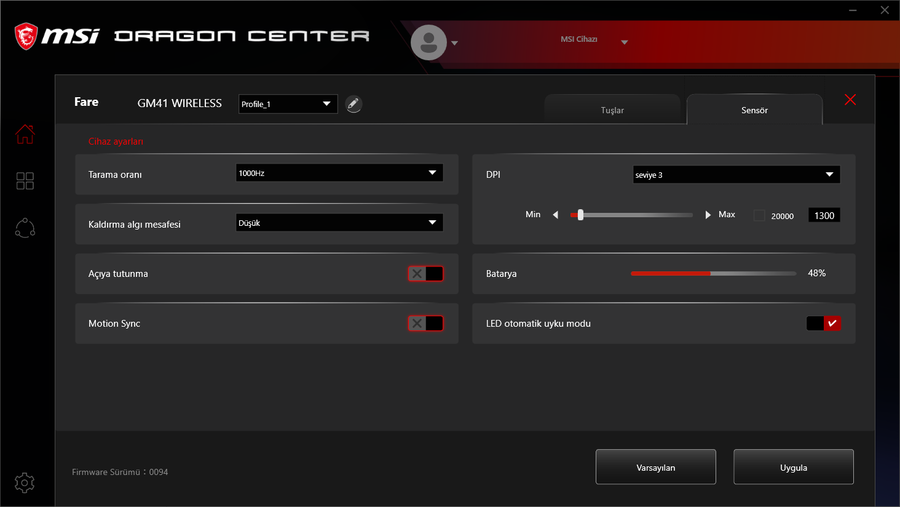Check the 20000 DPI checkbox

pyautogui.click(x=759, y=215)
